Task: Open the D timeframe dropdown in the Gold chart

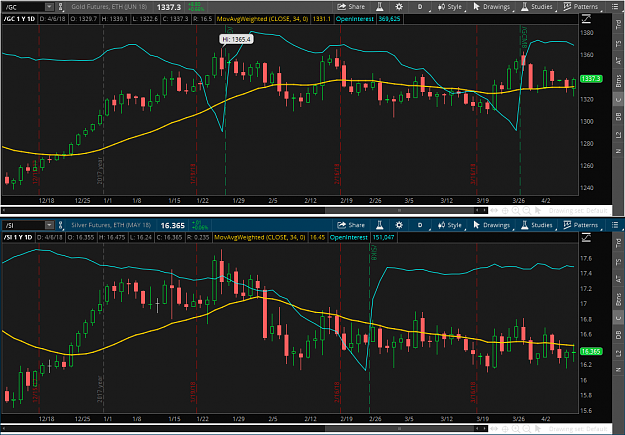Action: (421, 7)
